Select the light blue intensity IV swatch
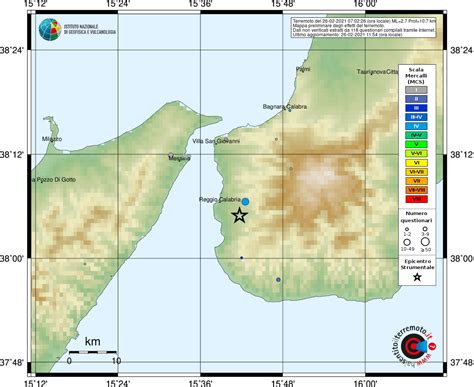 [416, 126]
